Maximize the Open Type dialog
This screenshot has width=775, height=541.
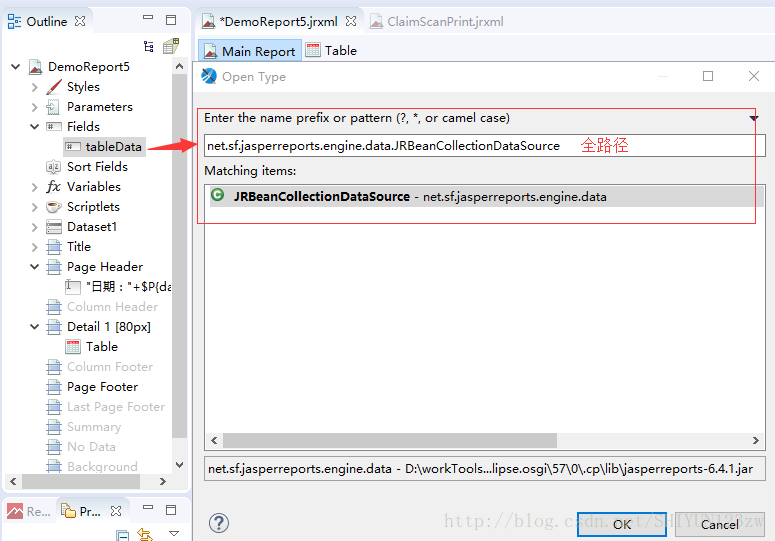708,76
